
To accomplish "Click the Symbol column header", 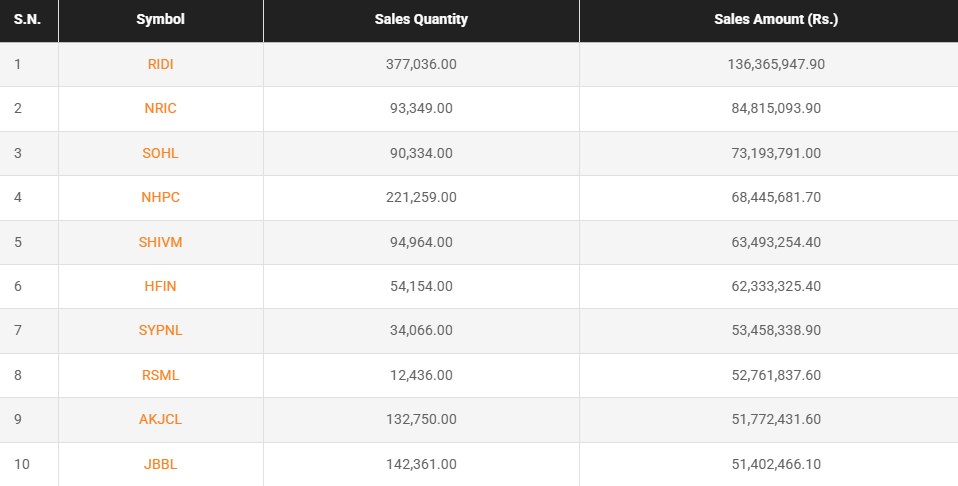I will [x=160, y=19].
